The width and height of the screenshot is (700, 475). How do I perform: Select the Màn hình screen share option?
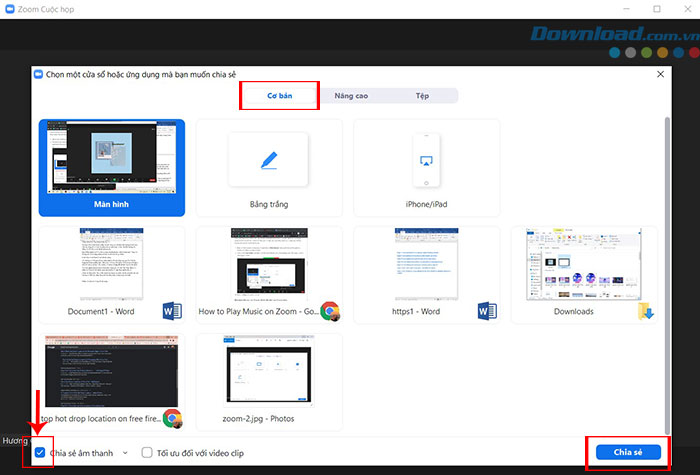coord(112,168)
